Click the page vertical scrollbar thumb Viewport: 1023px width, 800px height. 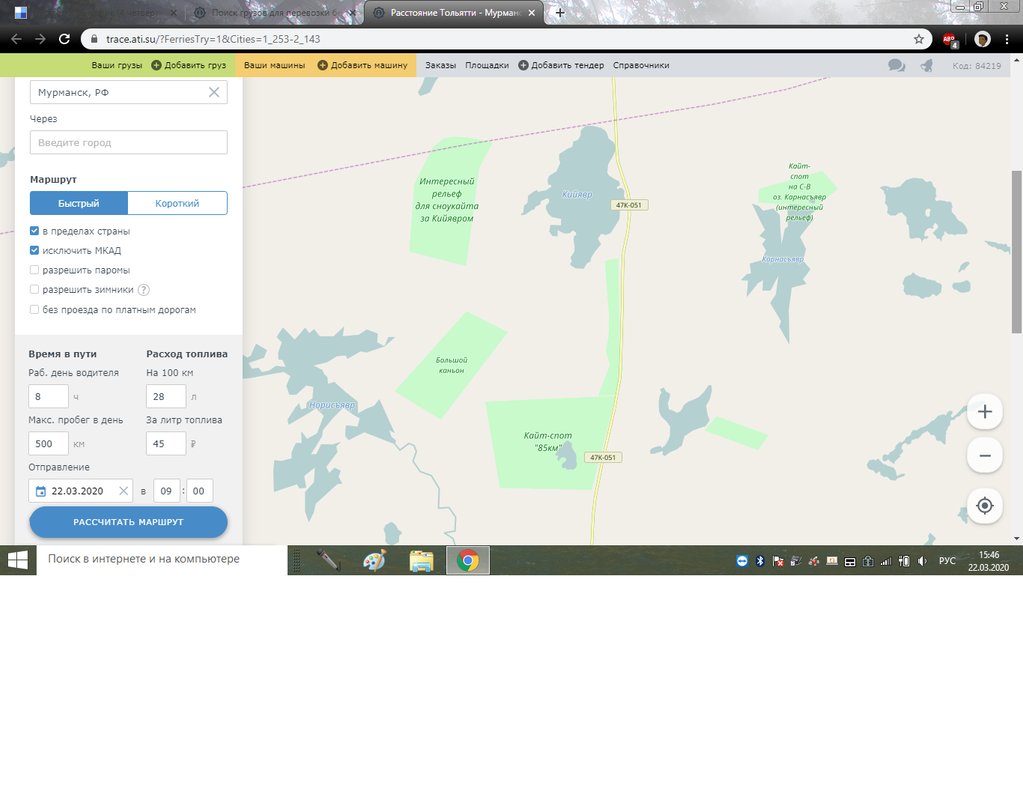coord(1016,253)
